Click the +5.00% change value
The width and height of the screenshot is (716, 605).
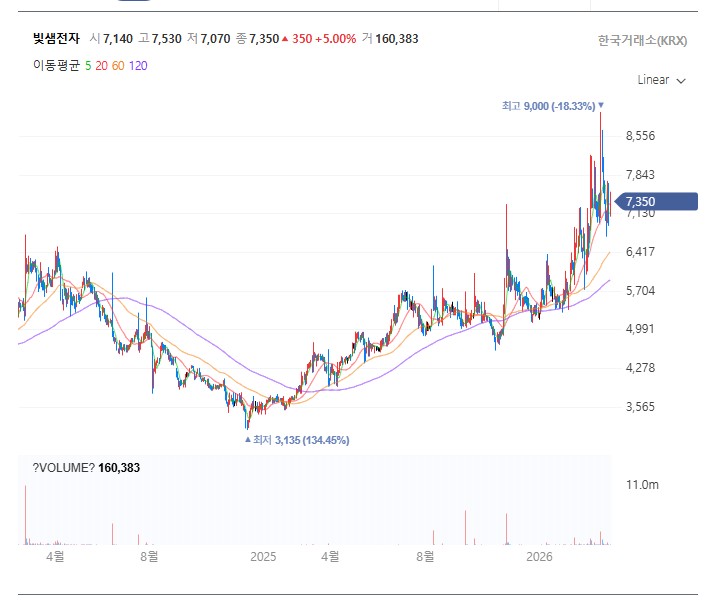click(x=336, y=39)
